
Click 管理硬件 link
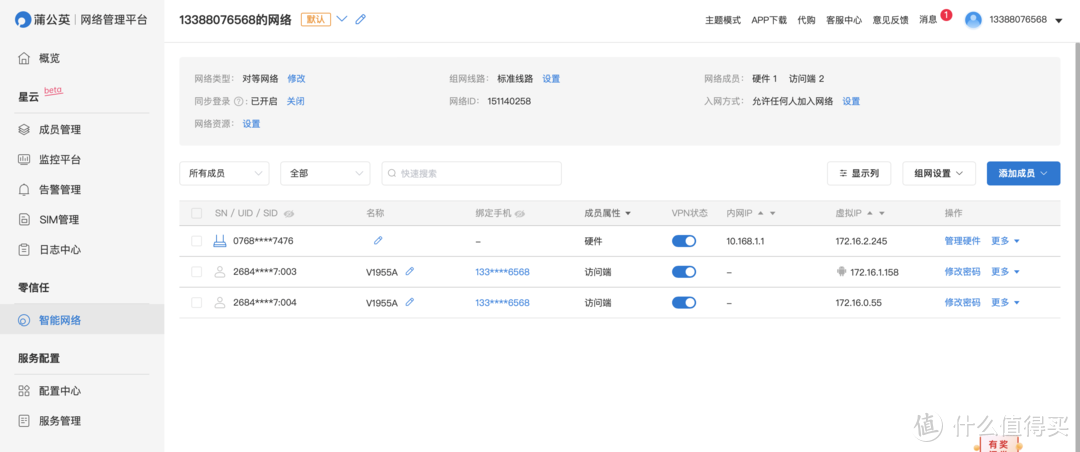point(962,240)
